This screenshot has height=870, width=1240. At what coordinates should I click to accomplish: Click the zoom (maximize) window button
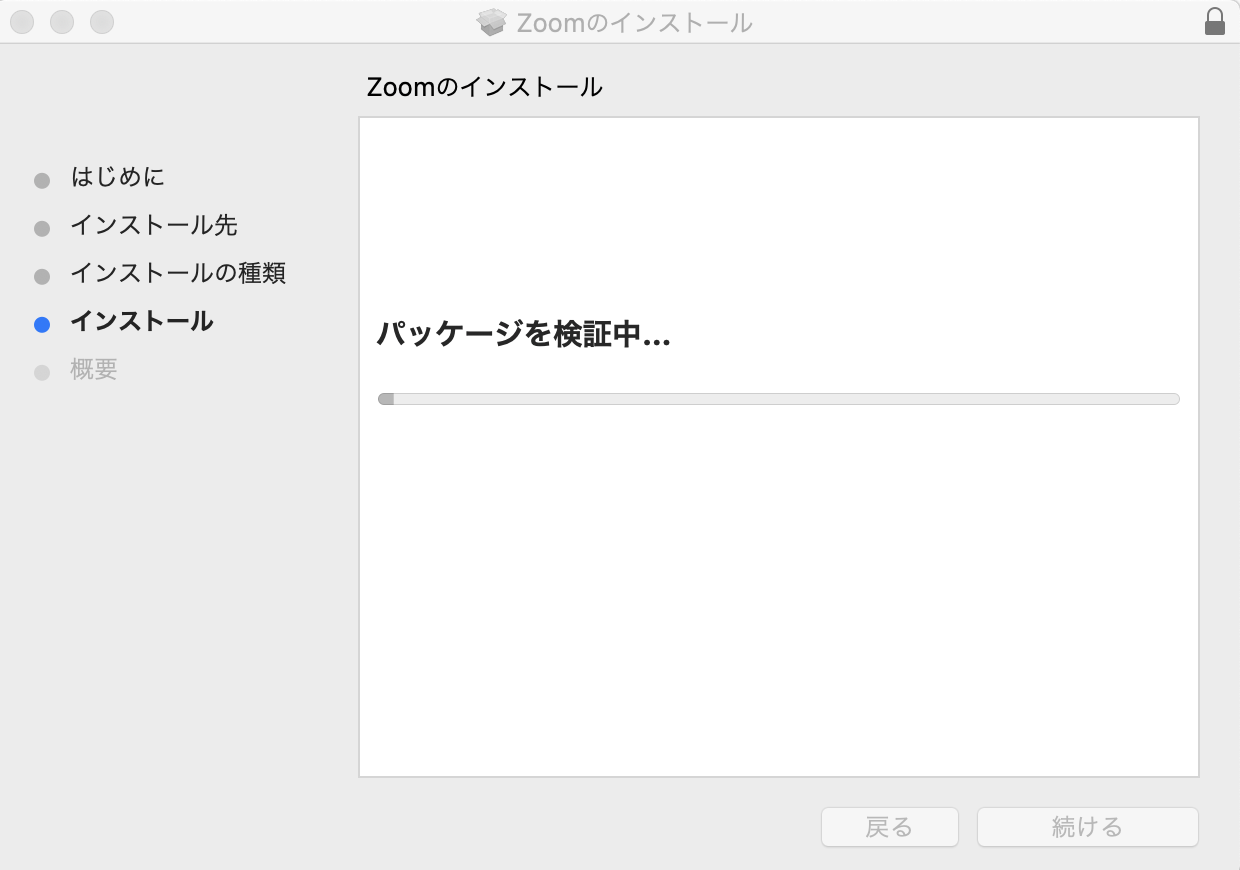(102, 21)
